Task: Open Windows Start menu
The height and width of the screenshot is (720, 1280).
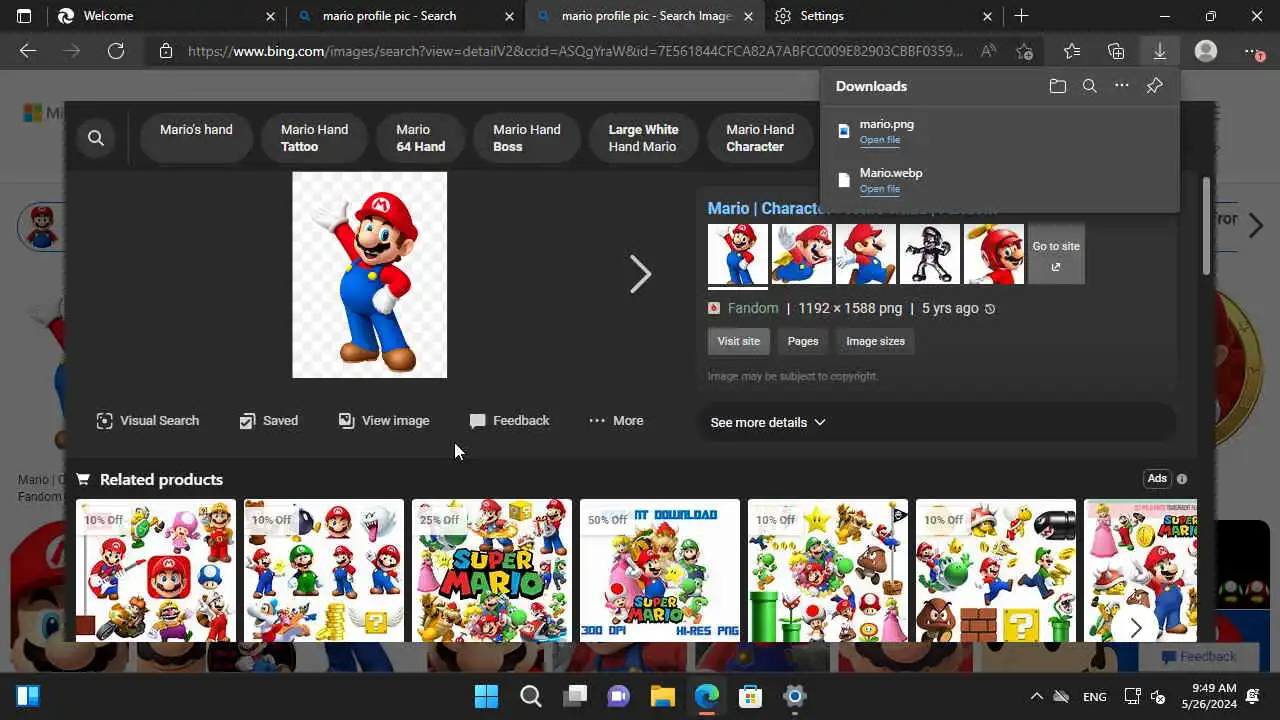Action: coord(486,696)
